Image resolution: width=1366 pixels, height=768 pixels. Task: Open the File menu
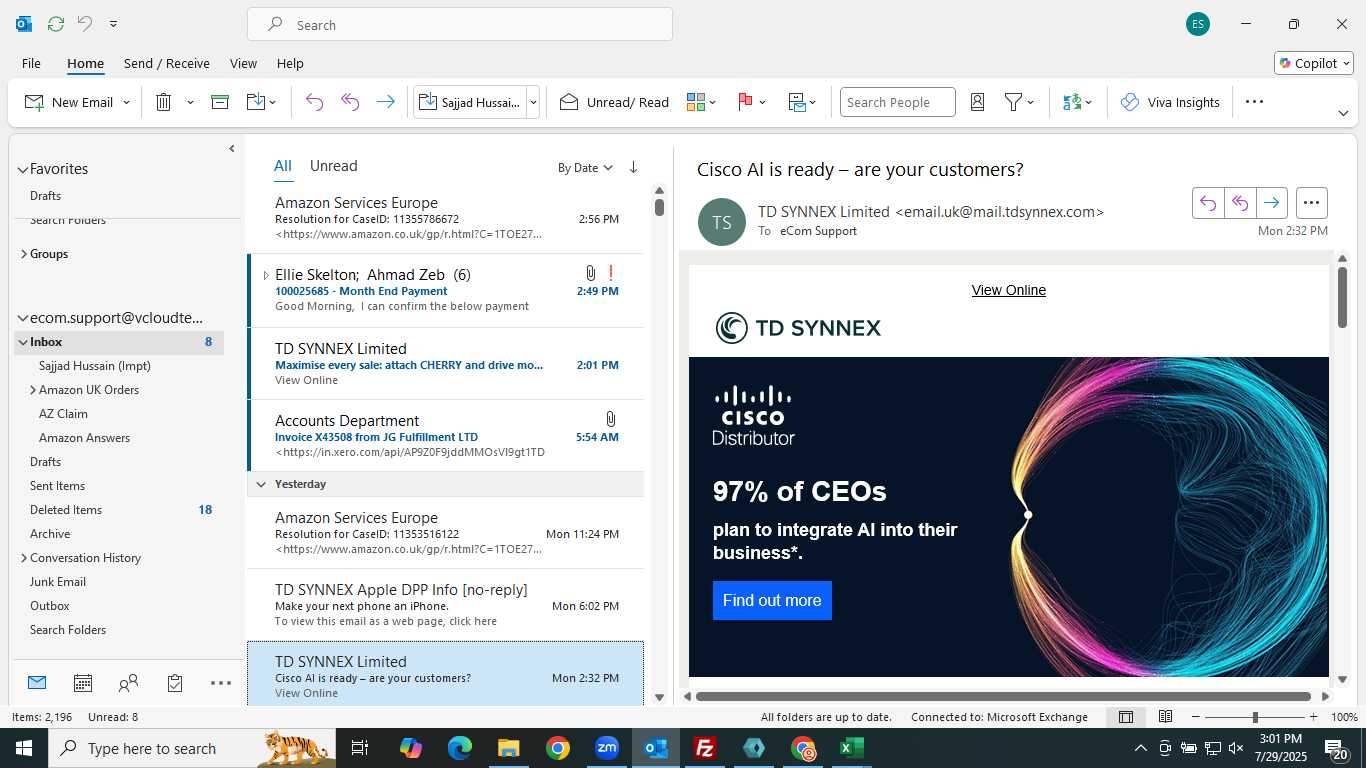click(x=31, y=63)
